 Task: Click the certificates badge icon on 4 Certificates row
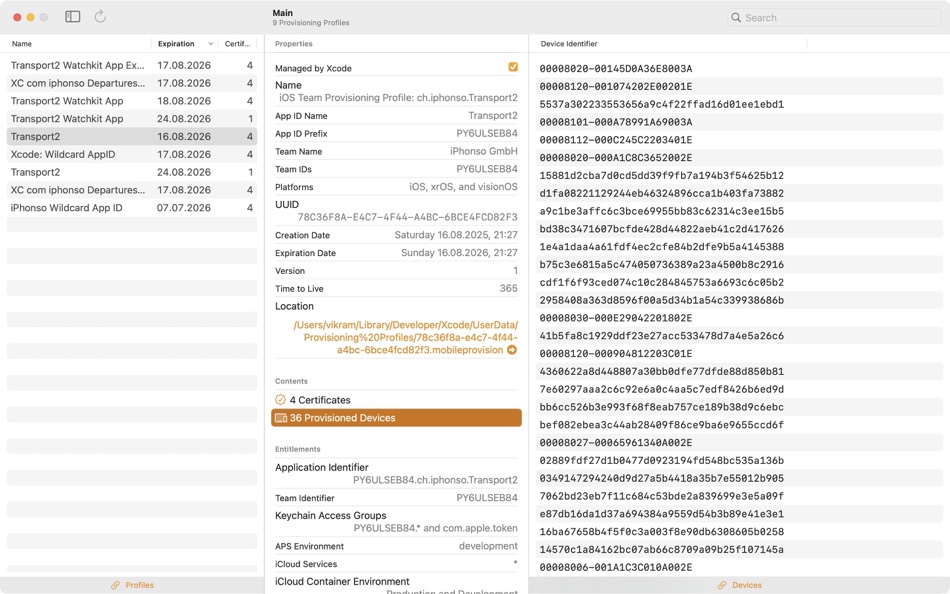tap(281, 398)
